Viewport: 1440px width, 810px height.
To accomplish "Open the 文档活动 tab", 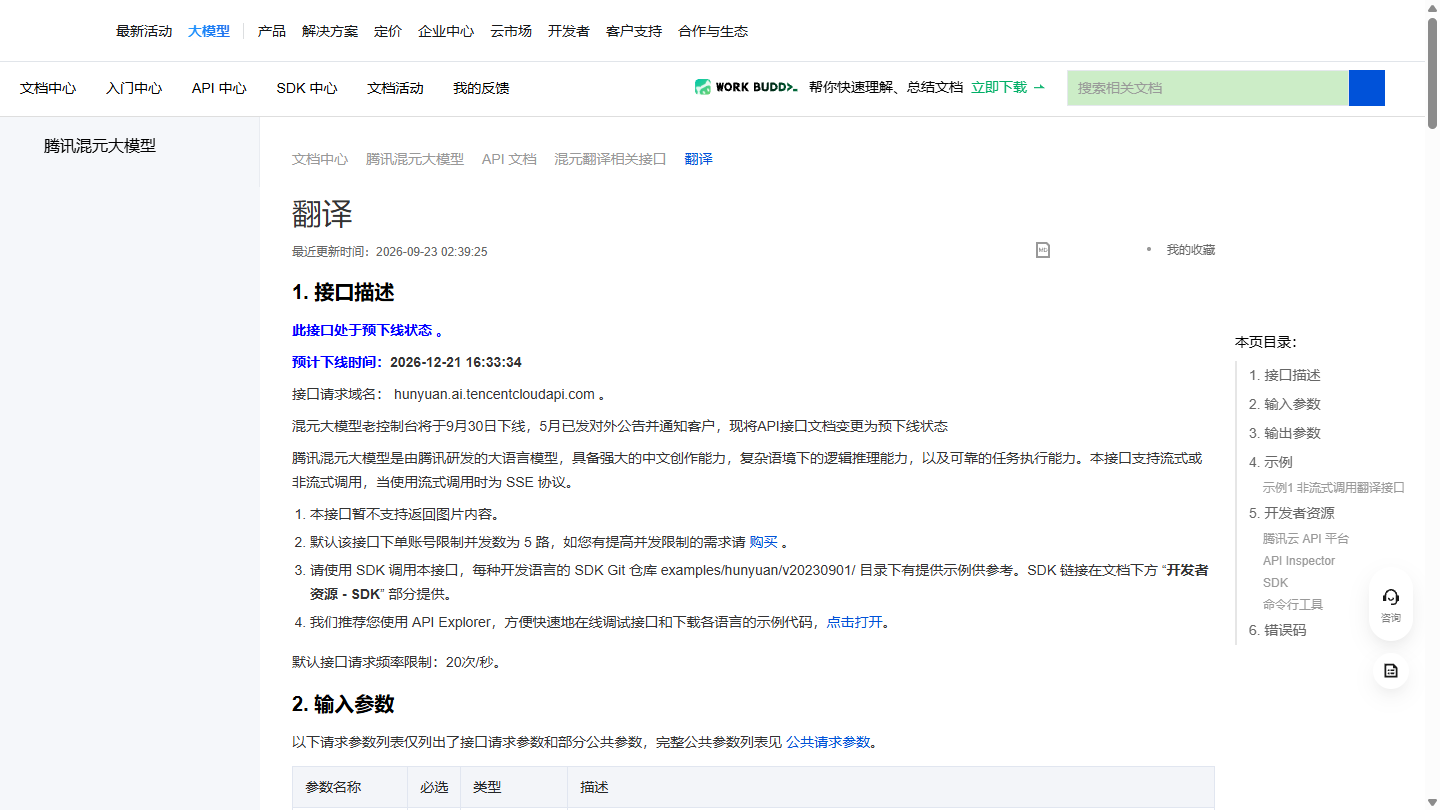I will (x=395, y=88).
